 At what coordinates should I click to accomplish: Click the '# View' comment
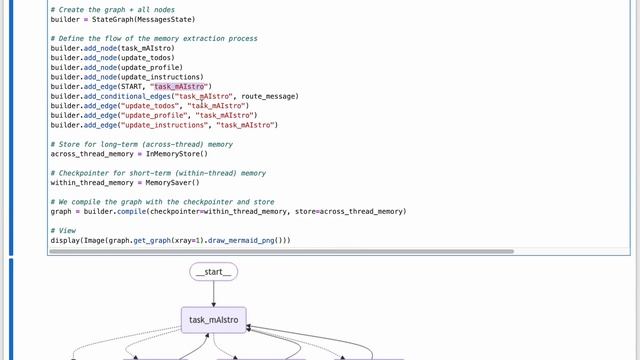(x=63, y=231)
